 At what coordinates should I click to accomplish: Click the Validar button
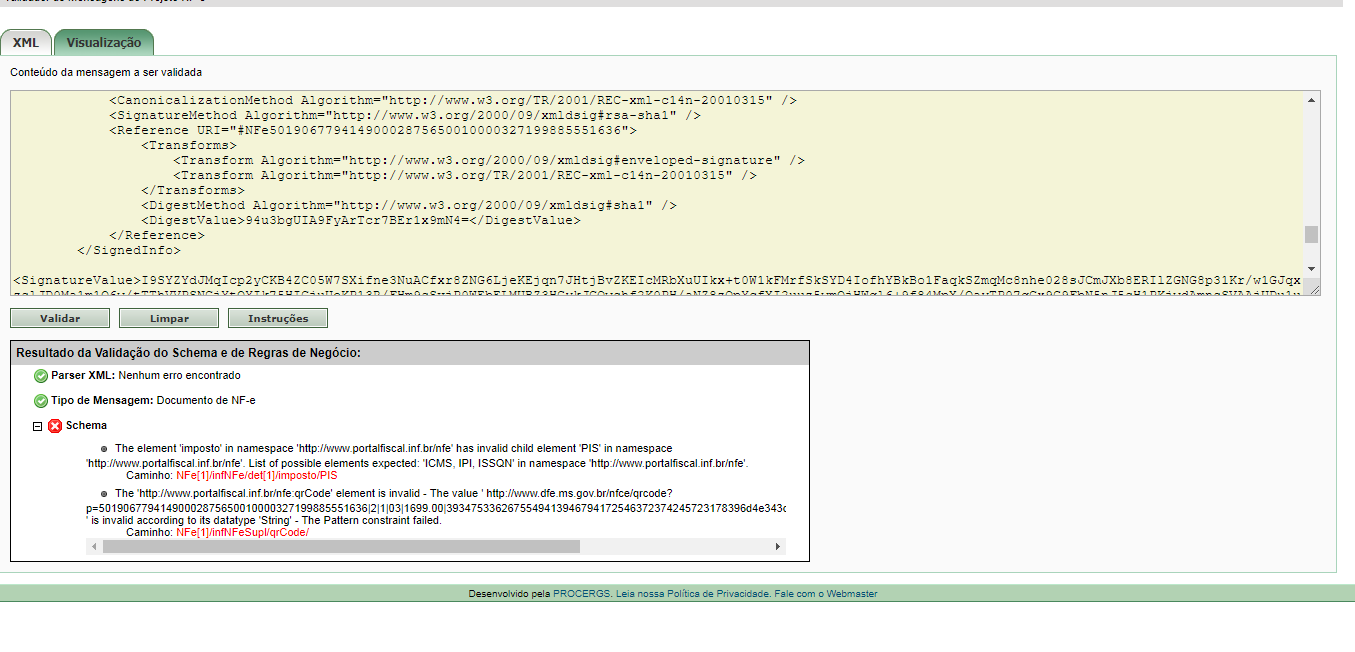click(x=60, y=318)
